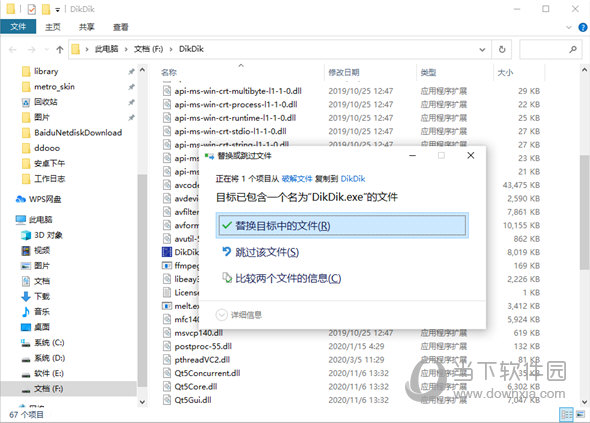590x423 pixels.
Task: Open 回收站 in the sidebar
Action: [46, 102]
